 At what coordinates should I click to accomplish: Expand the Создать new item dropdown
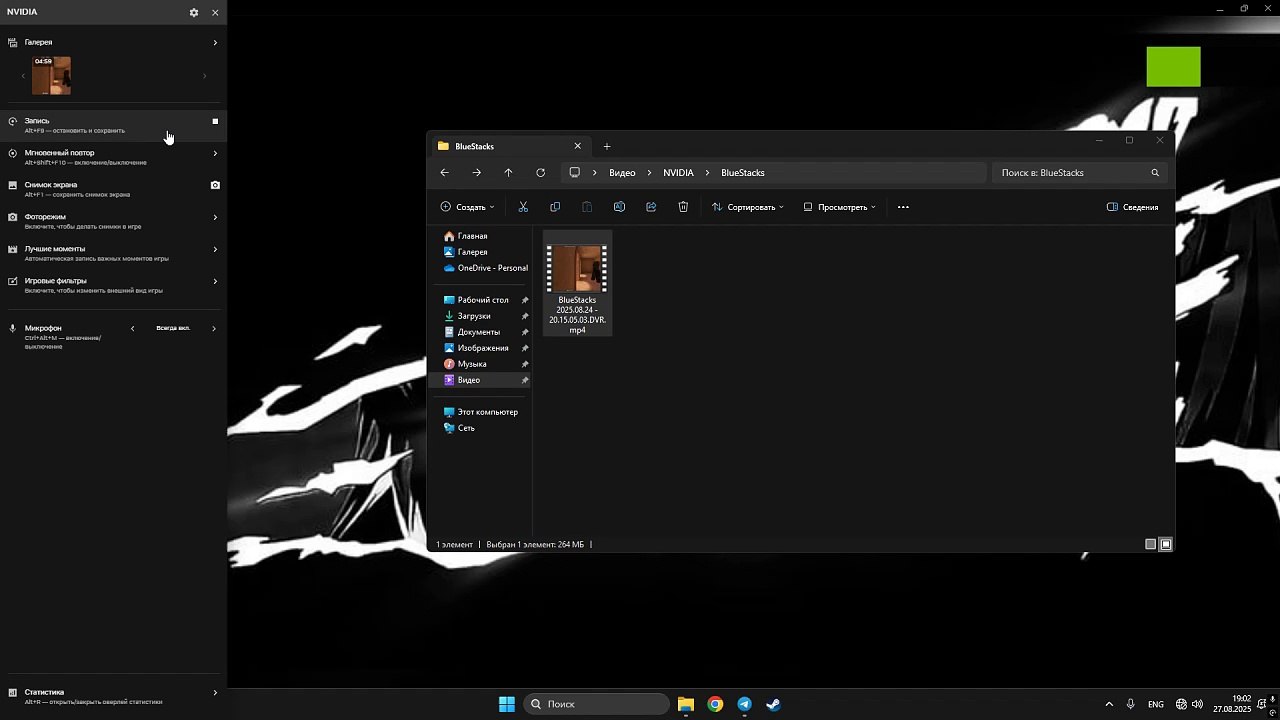[x=467, y=207]
